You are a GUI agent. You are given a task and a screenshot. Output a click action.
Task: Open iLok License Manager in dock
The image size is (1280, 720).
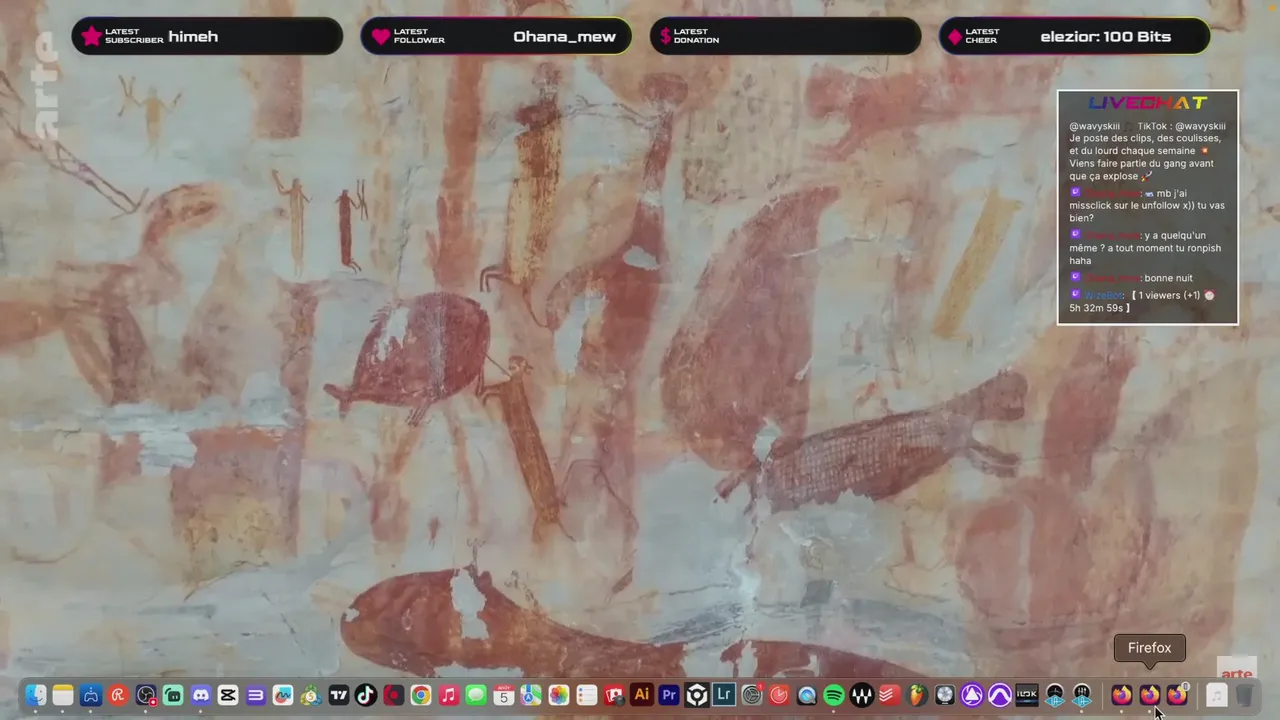coord(1027,695)
